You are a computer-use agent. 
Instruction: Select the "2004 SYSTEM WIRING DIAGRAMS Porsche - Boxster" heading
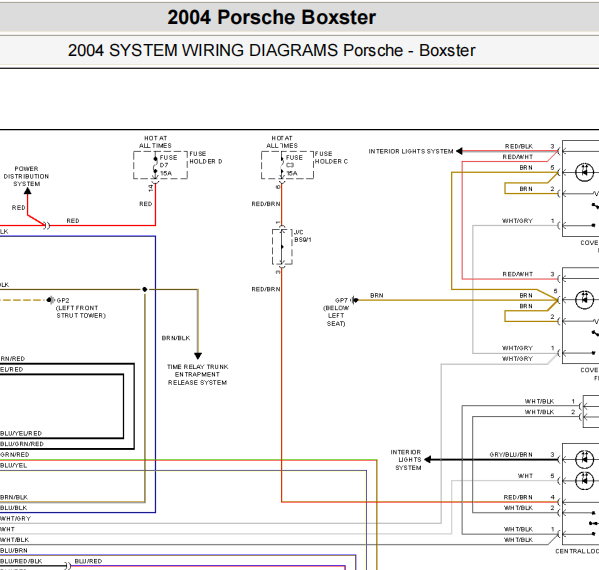tap(272, 50)
